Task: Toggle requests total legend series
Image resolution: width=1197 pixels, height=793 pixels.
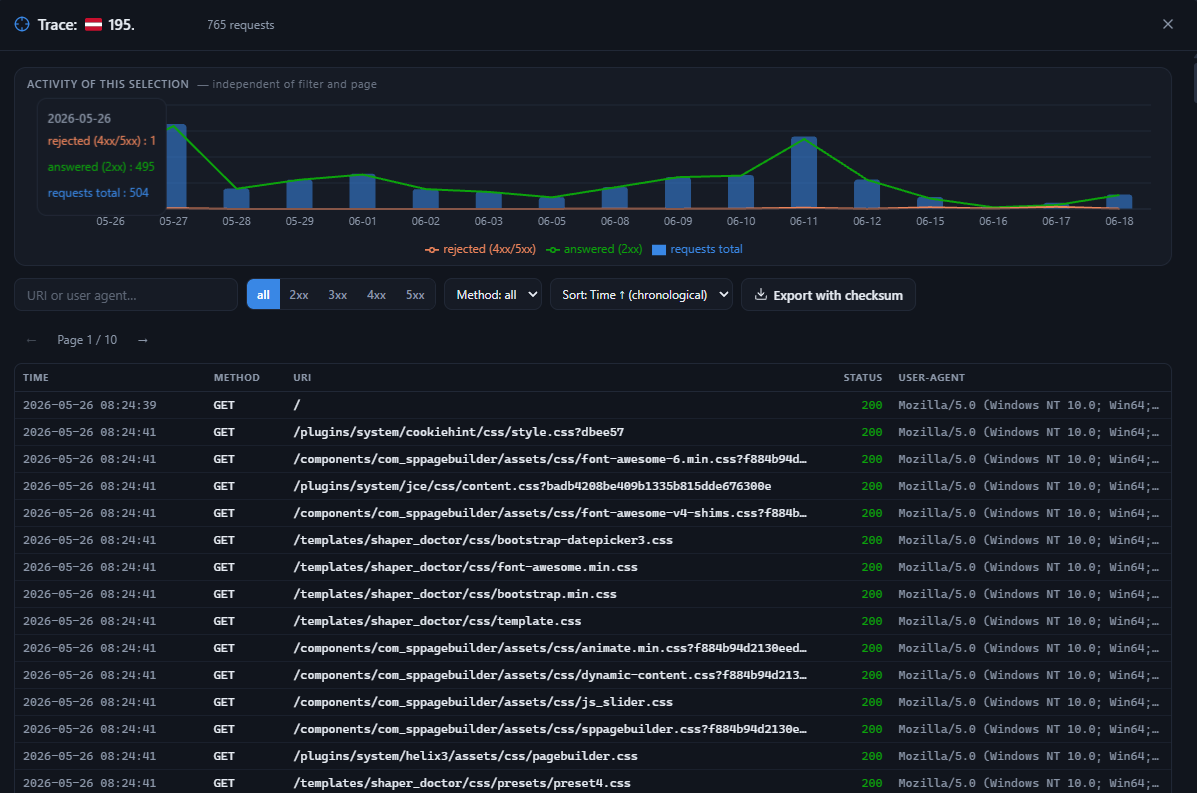Action: click(x=698, y=250)
